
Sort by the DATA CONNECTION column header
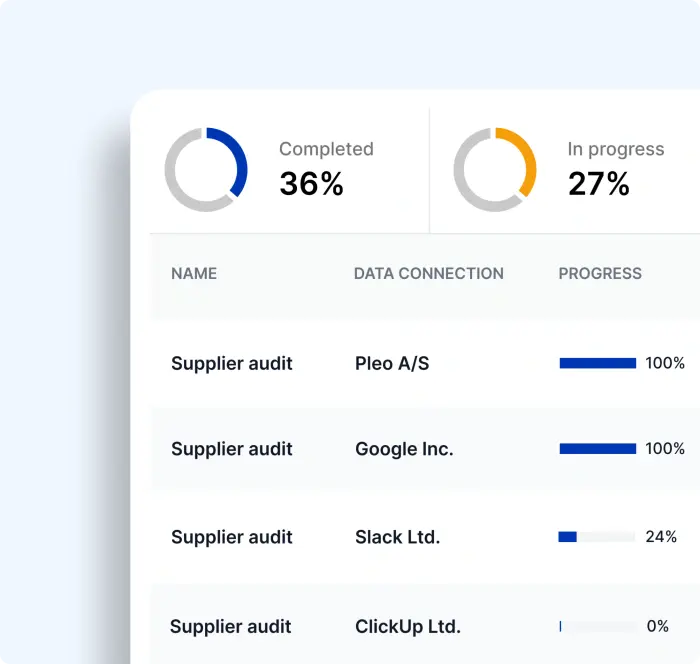(x=428, y=273)
